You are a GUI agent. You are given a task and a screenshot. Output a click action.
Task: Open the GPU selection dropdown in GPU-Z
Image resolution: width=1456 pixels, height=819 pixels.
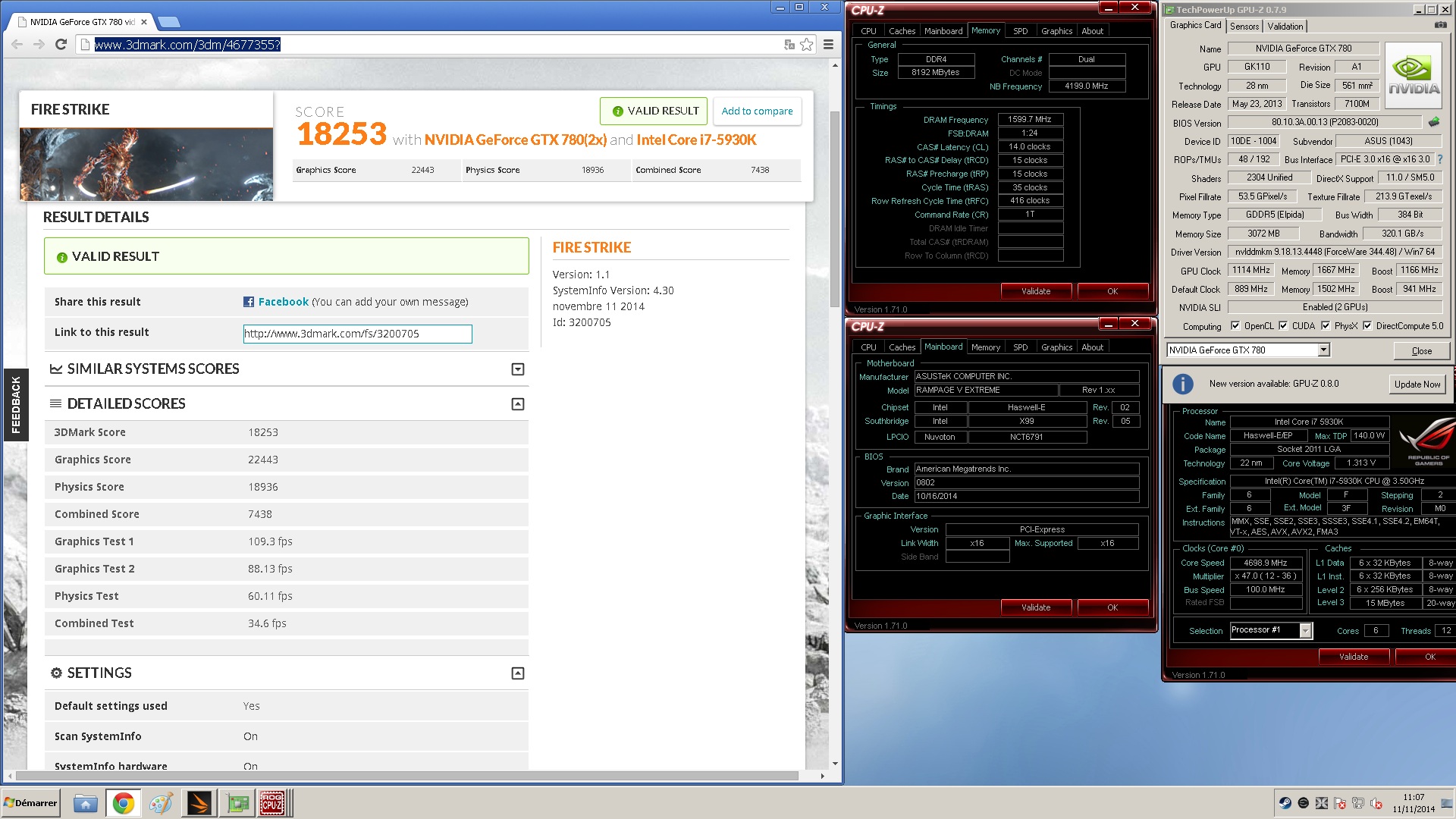click(x=1323, y=350)
